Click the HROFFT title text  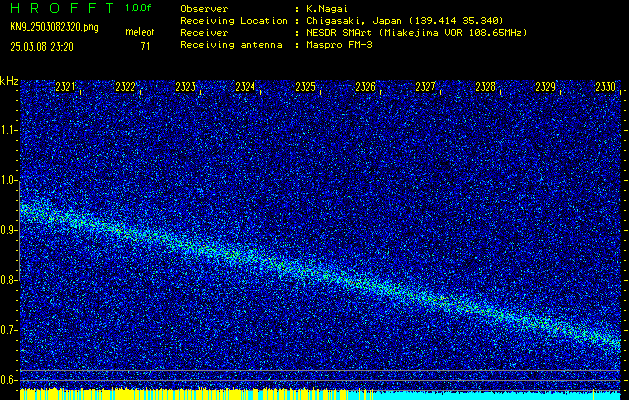[x=62, y=8]
